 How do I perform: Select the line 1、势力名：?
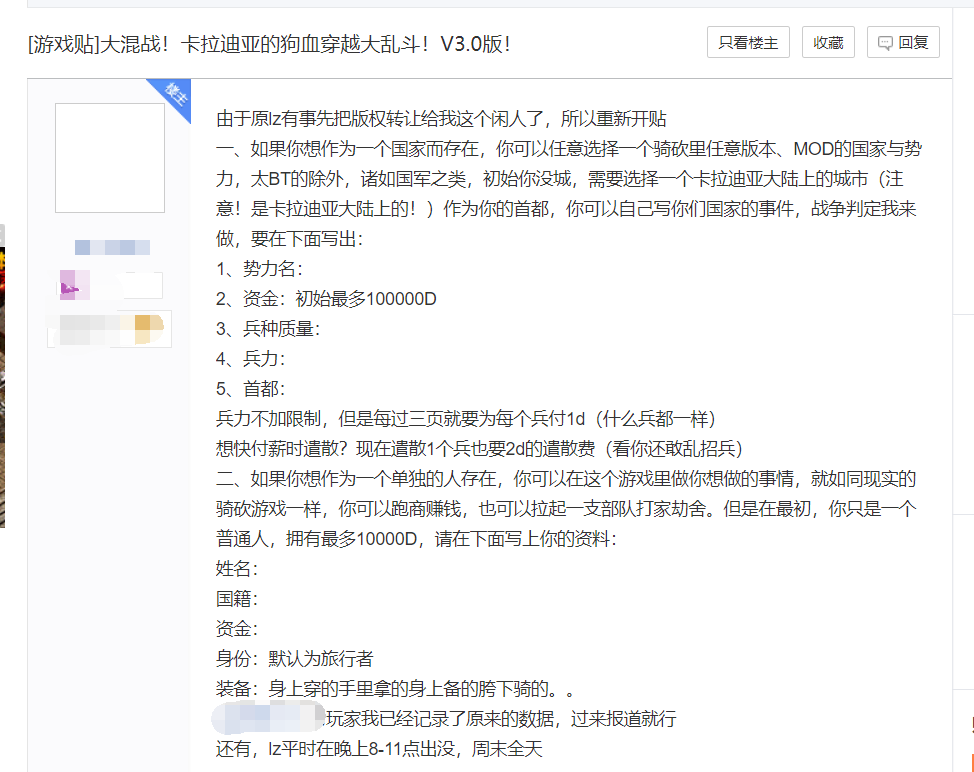260,269
